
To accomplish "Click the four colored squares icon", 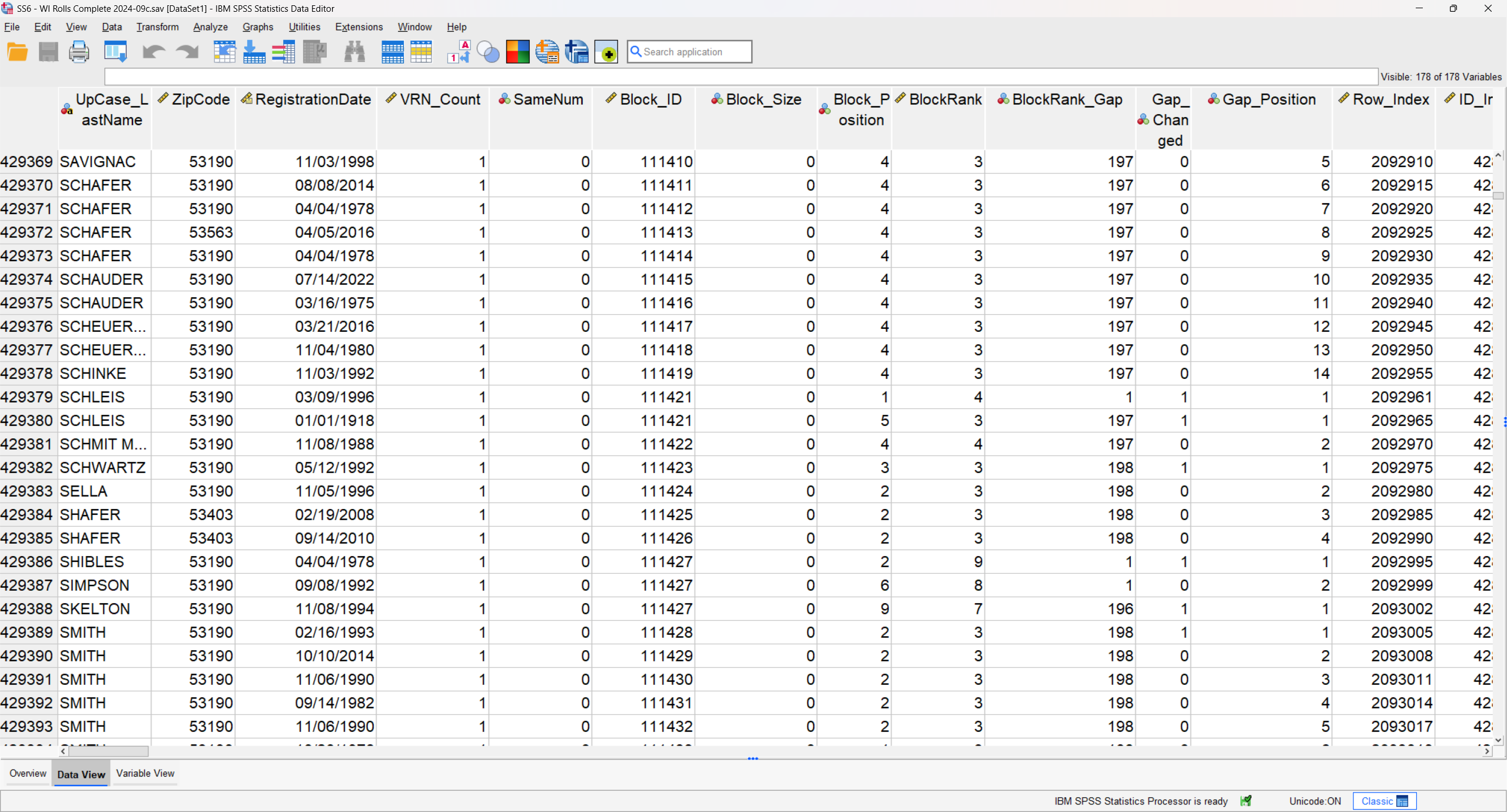I will 517,52.
